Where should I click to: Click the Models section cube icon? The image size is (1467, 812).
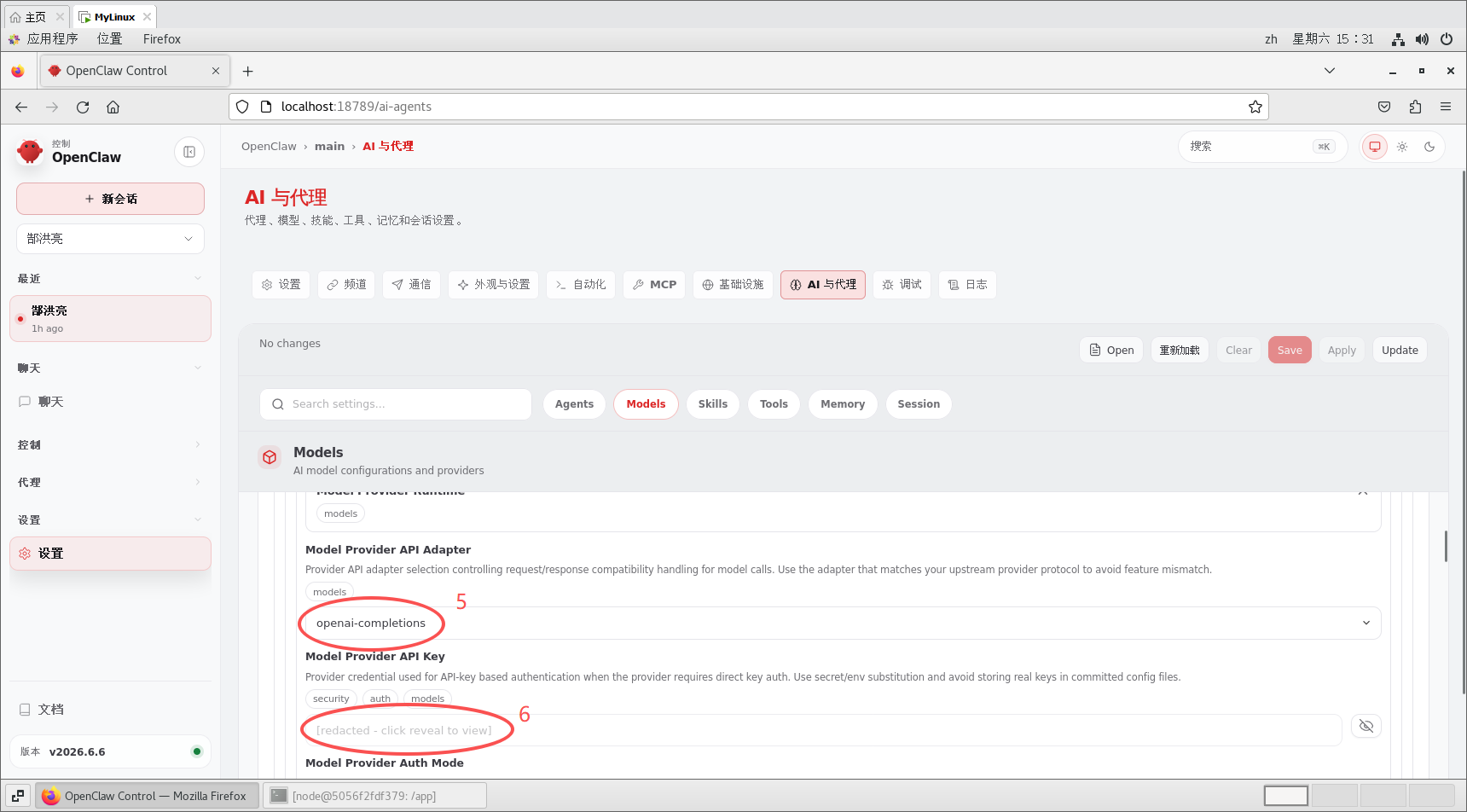pyautogui.click(x=270, y=457)
